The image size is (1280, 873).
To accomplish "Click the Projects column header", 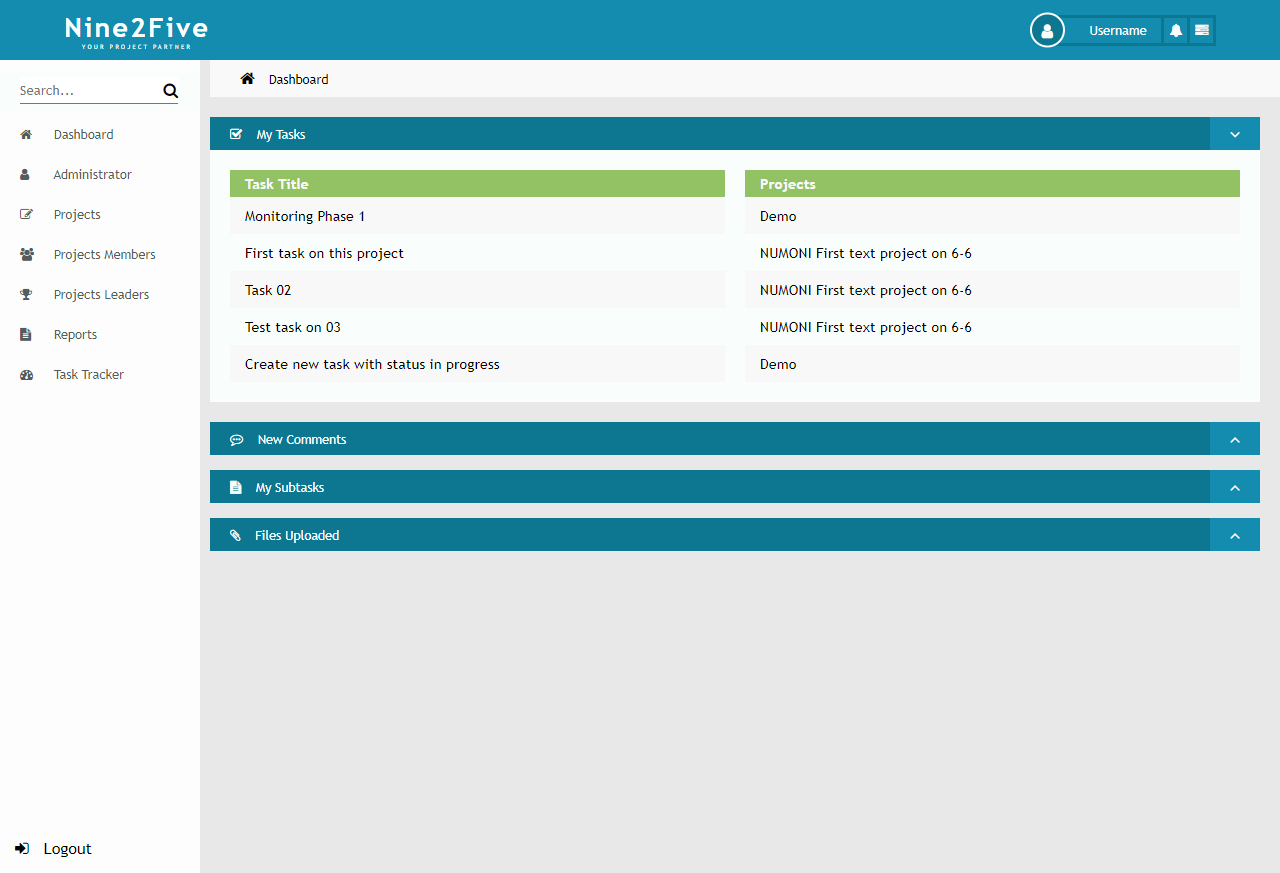I will (992, 184).
